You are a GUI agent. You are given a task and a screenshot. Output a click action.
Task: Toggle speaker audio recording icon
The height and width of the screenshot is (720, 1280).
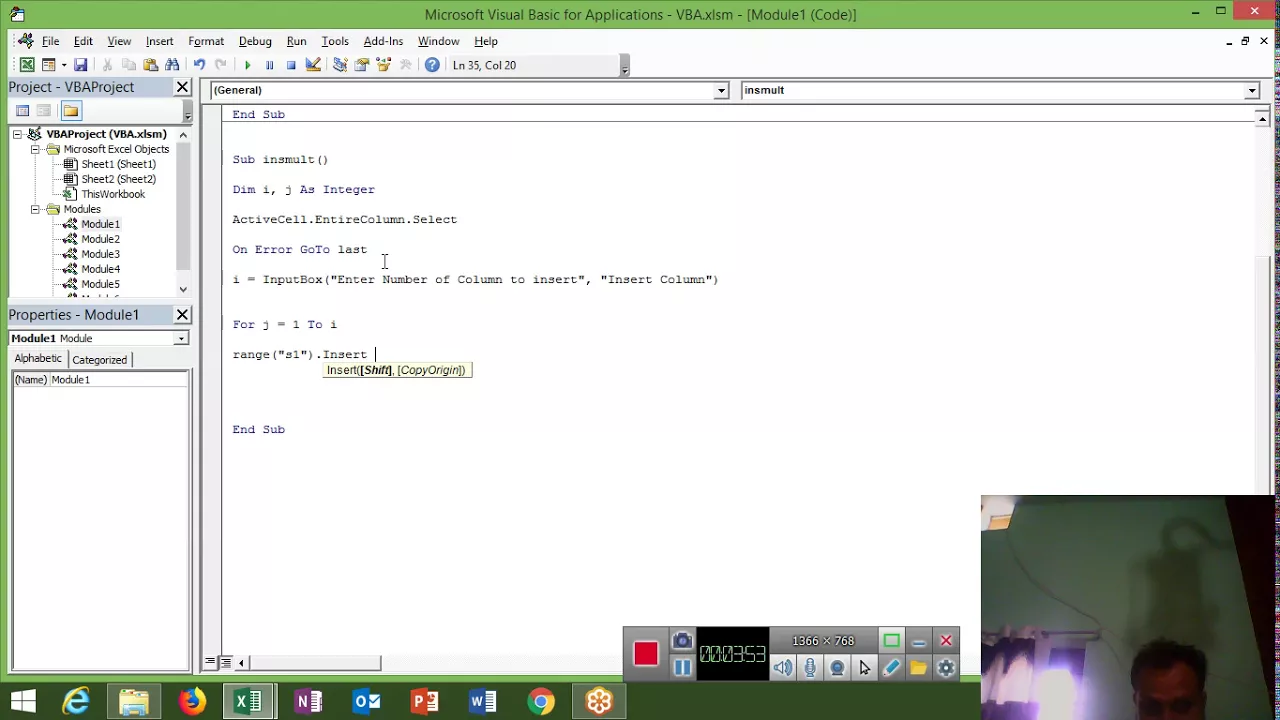click(783, 668)
